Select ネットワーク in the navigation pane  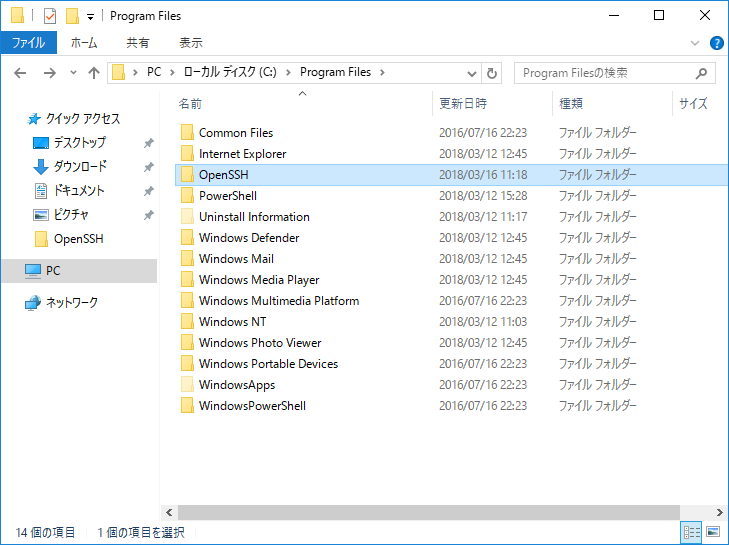(72, 303)
